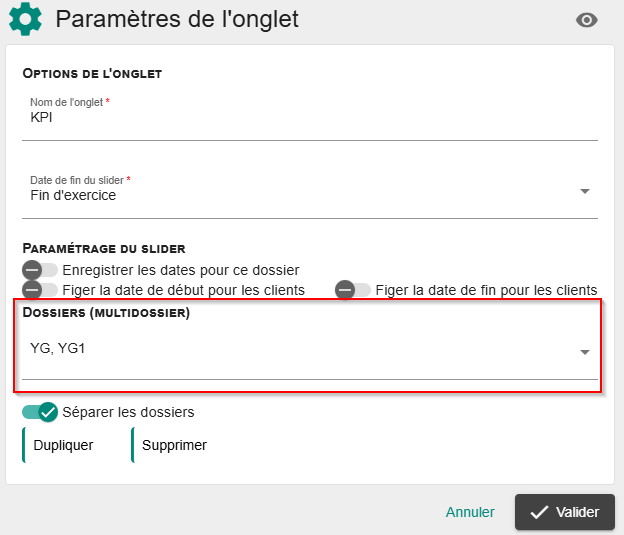Click the Figer la date de début label text

183,290
